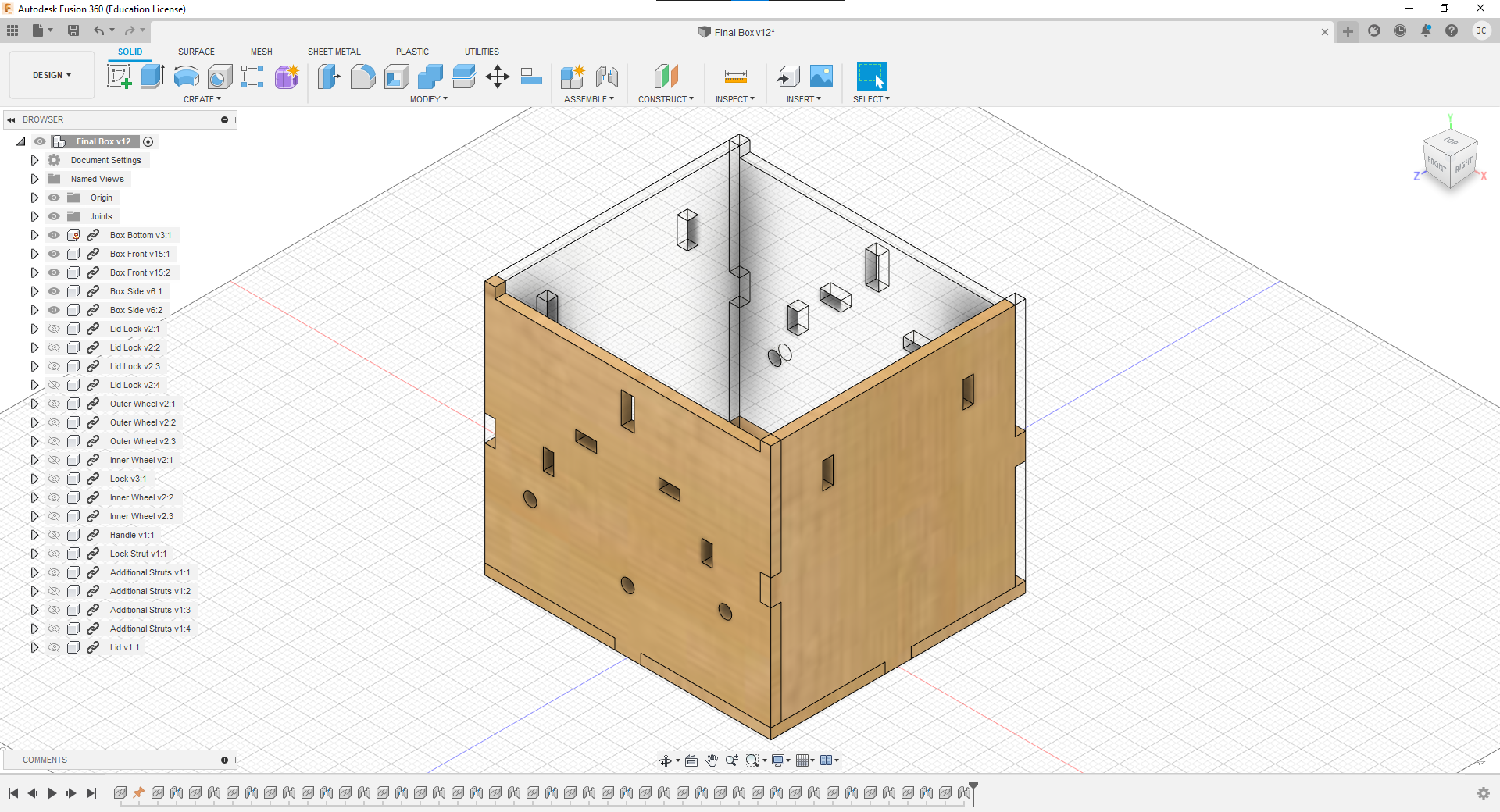The image size is (1500, 812).
Task: Select the timeline end marker
Action: click(x=973, y=792)
